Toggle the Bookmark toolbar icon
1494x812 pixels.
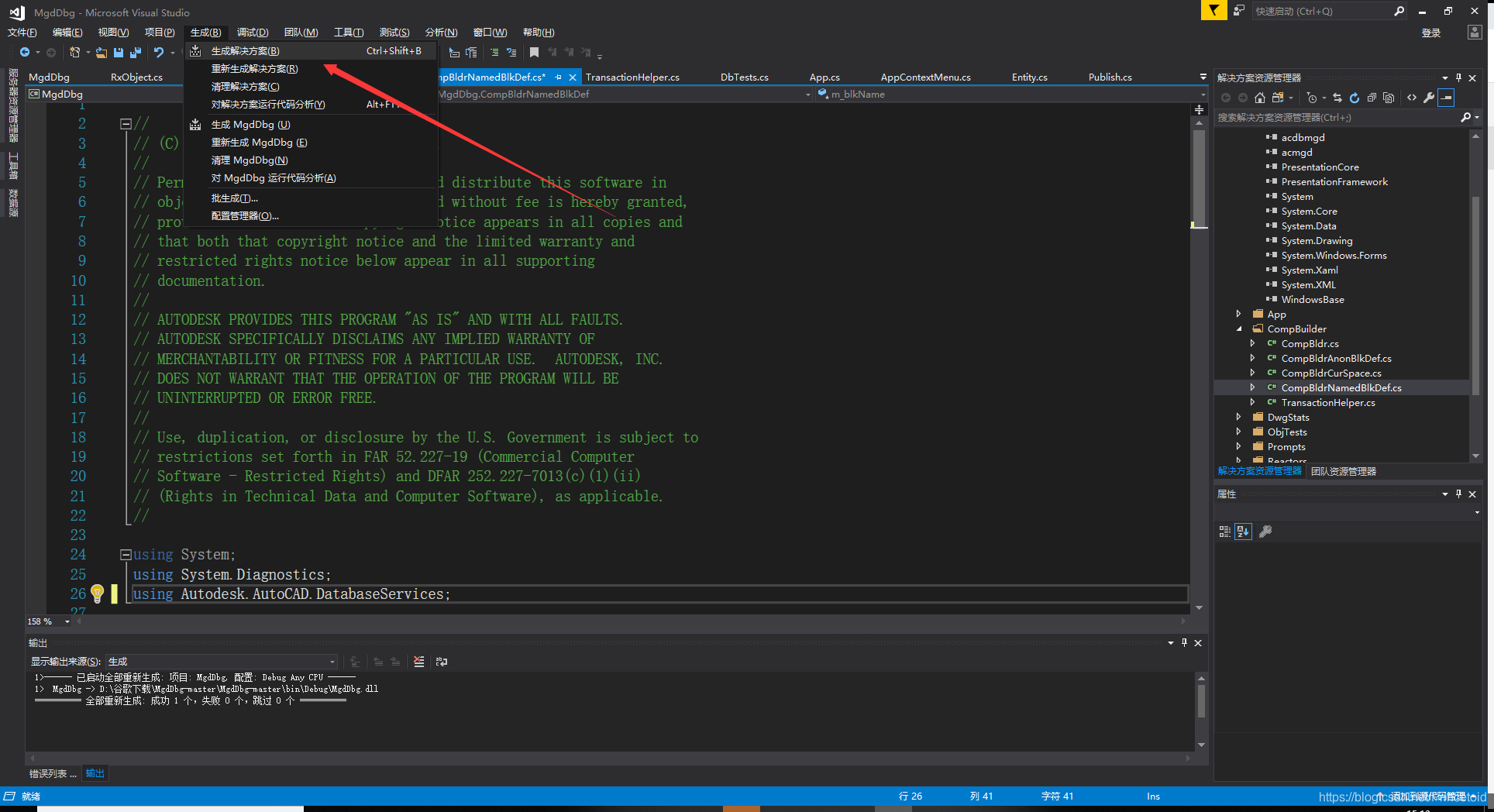point(534,52)
